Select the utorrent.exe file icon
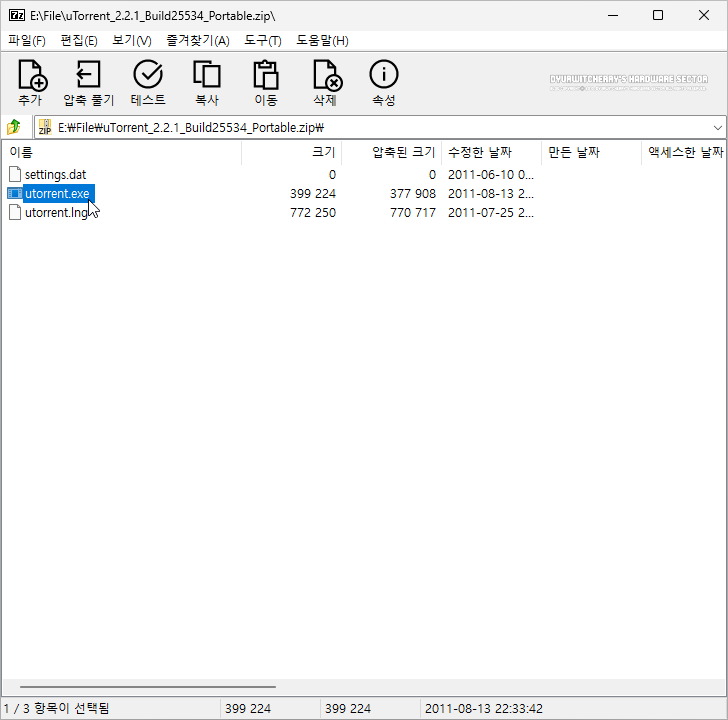This screenshot has width=728, height=720. tap(15, 193)
